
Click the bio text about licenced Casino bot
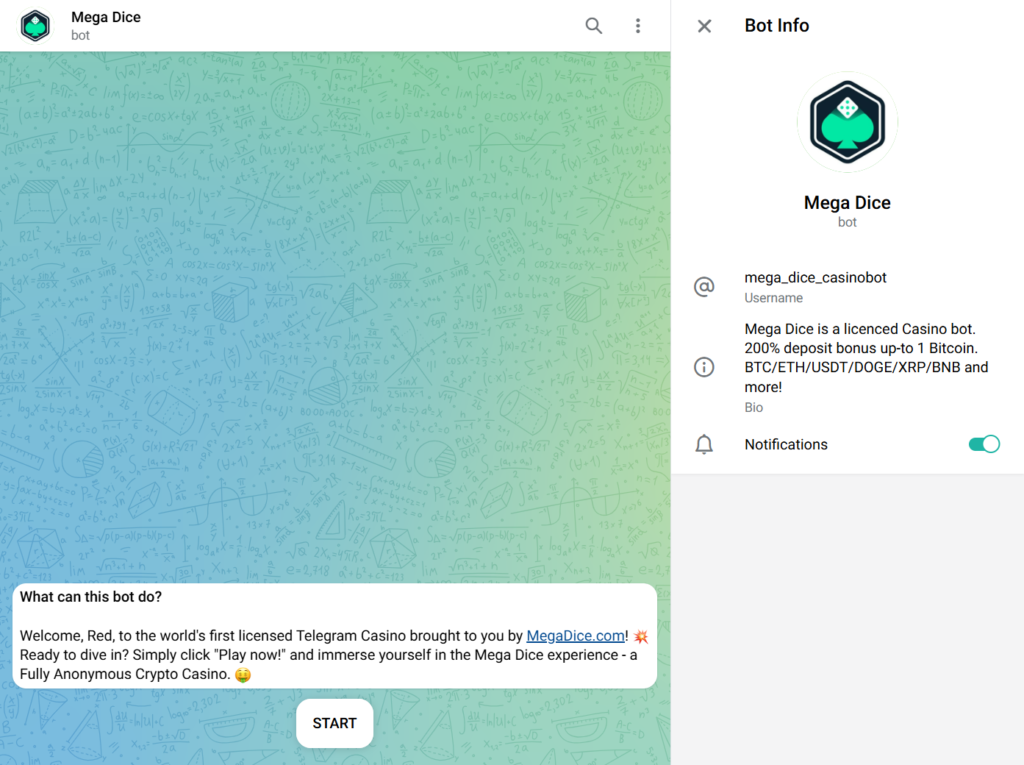pyautogui.click(x=867, y=357)
